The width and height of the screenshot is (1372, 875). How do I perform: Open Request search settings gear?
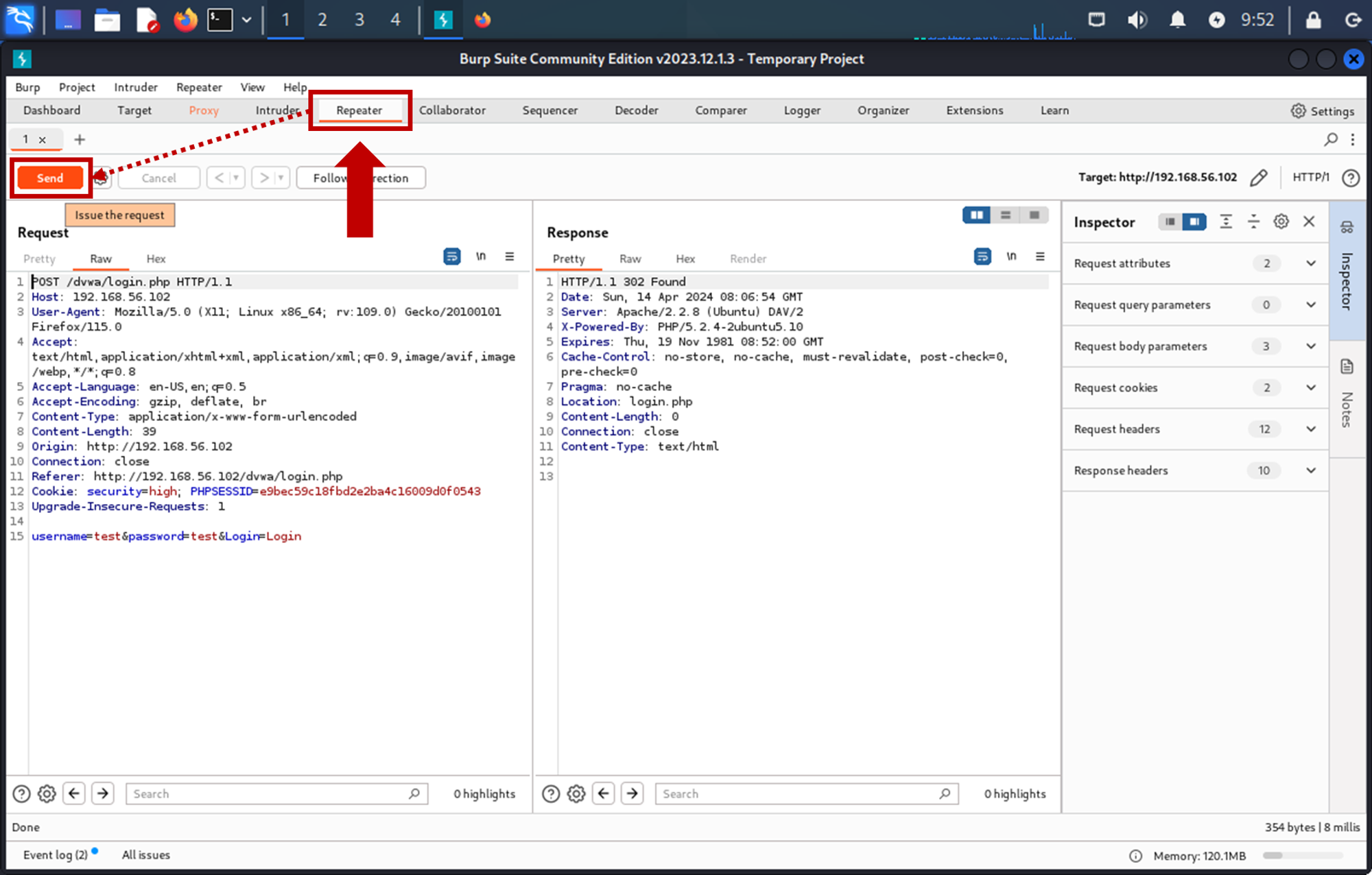tap(47, 793)
